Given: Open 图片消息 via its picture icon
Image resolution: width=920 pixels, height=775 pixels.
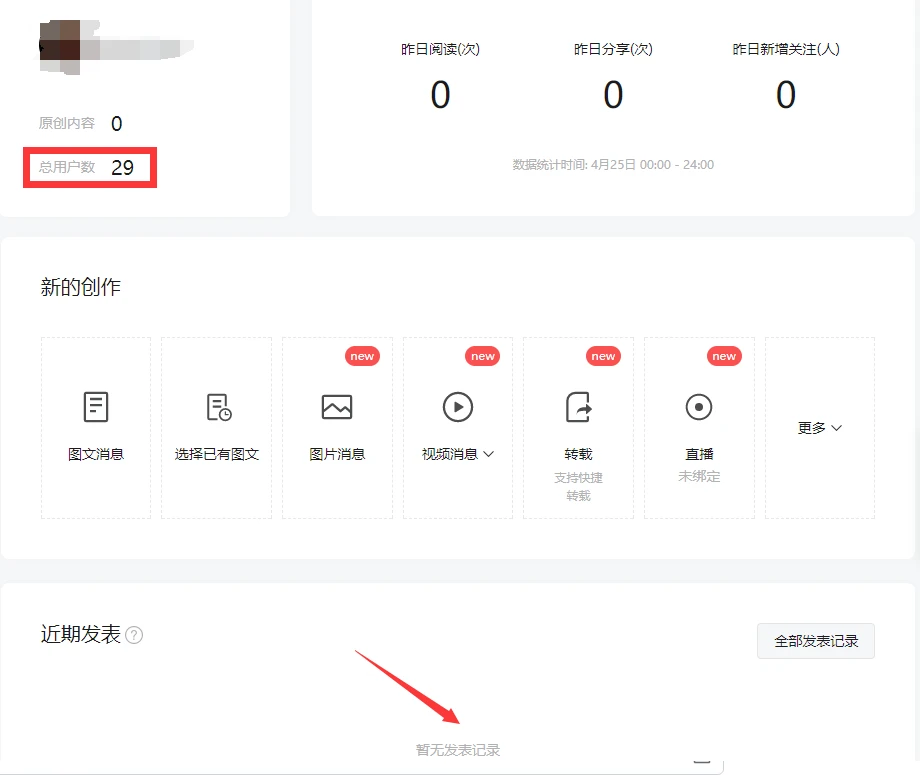Looking at the screenshot, I should (337, 407).
